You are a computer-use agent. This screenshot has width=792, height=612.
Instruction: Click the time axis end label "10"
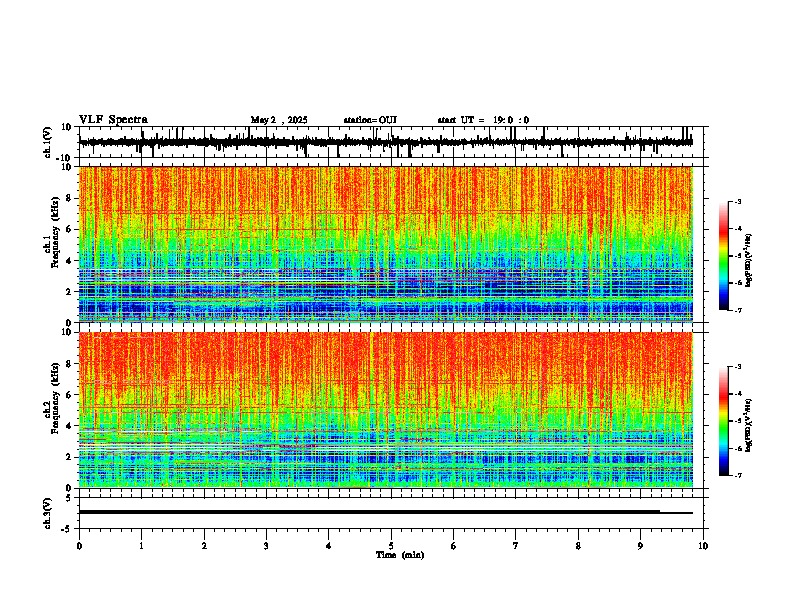[703, 546]
